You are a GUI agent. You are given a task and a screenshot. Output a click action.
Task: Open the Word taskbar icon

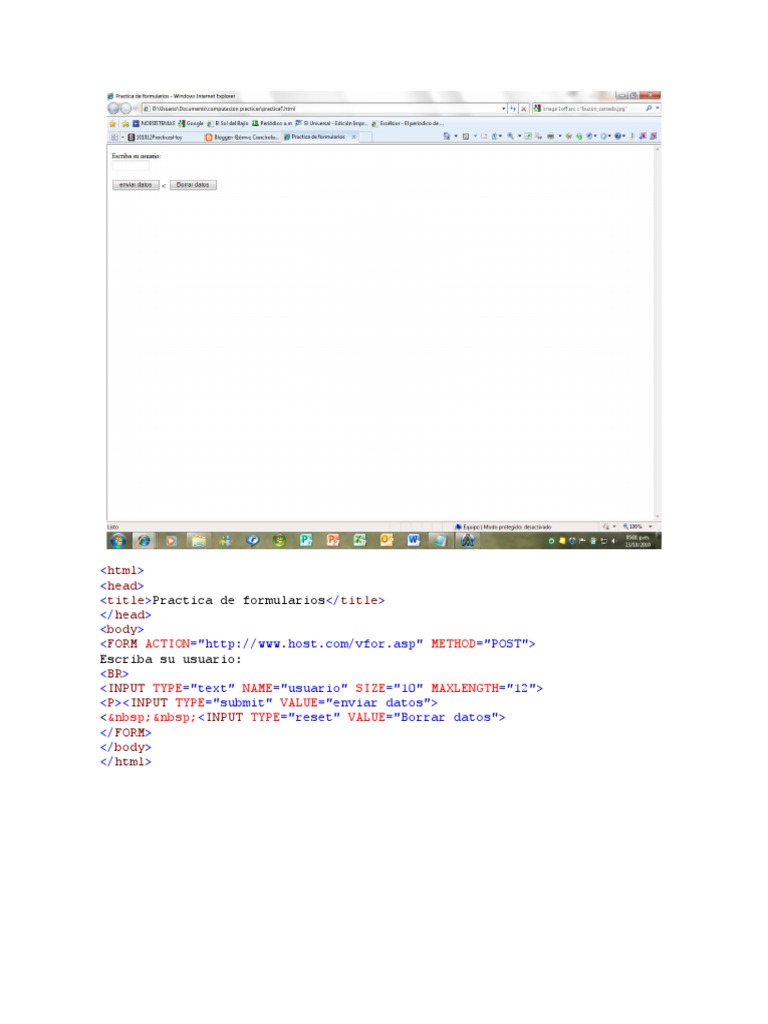tap(413, 541)
